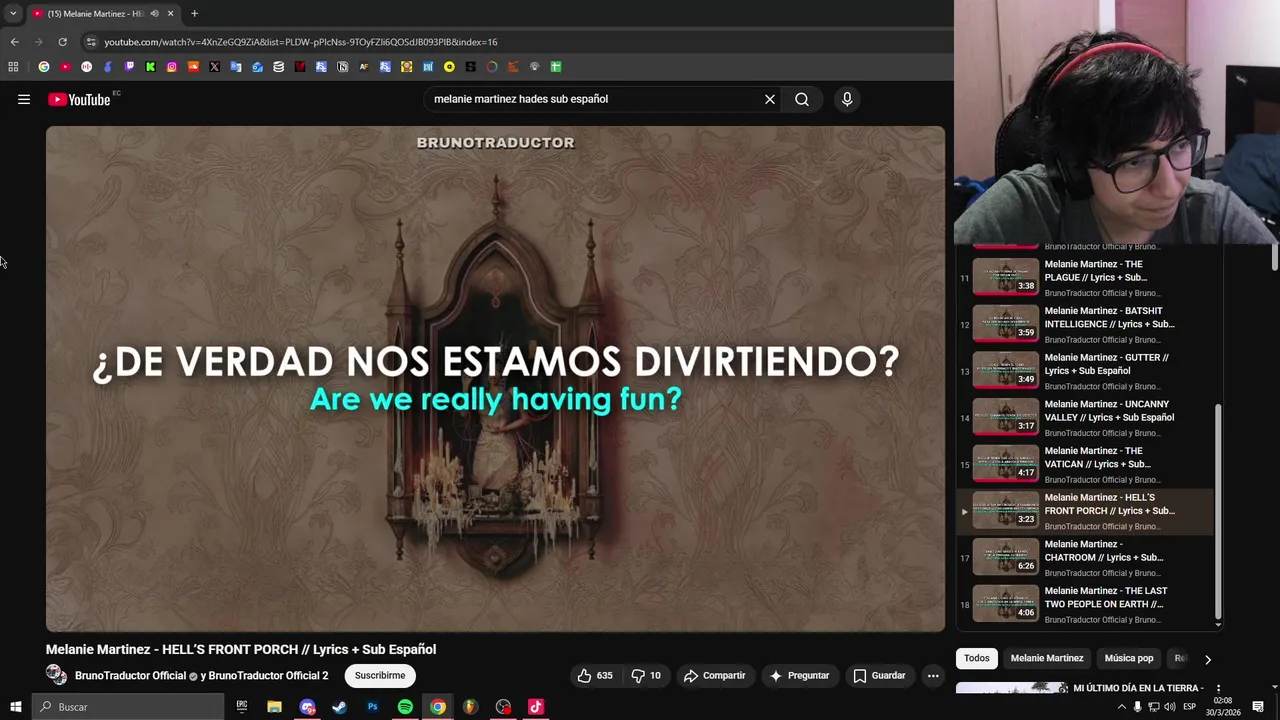1280x720 pixels.
Task: Launch Epic Games from the taskbar
Action: point(242,707)
